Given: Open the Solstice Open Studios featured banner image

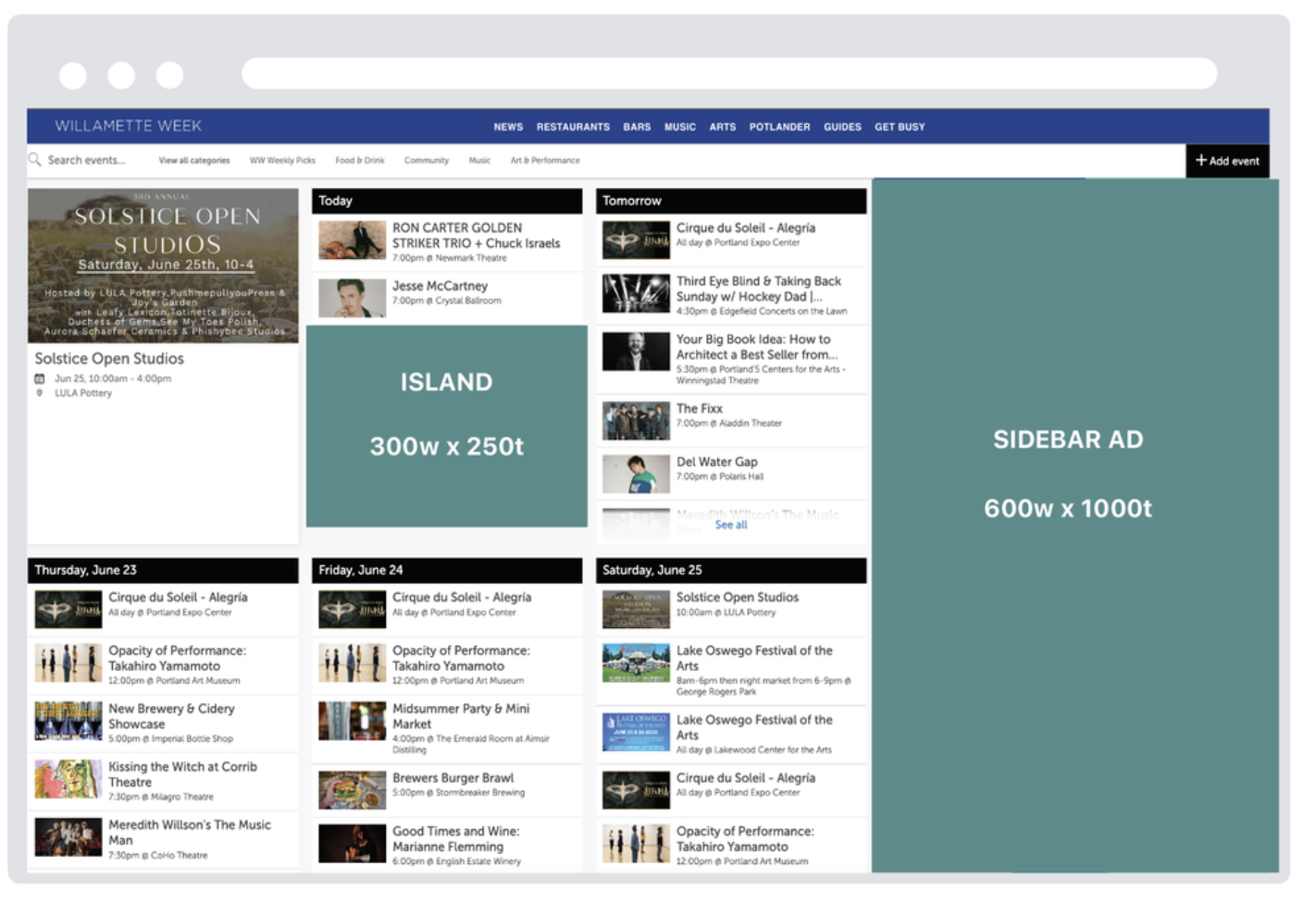Looking at the screenshot, I should [163, 266].
